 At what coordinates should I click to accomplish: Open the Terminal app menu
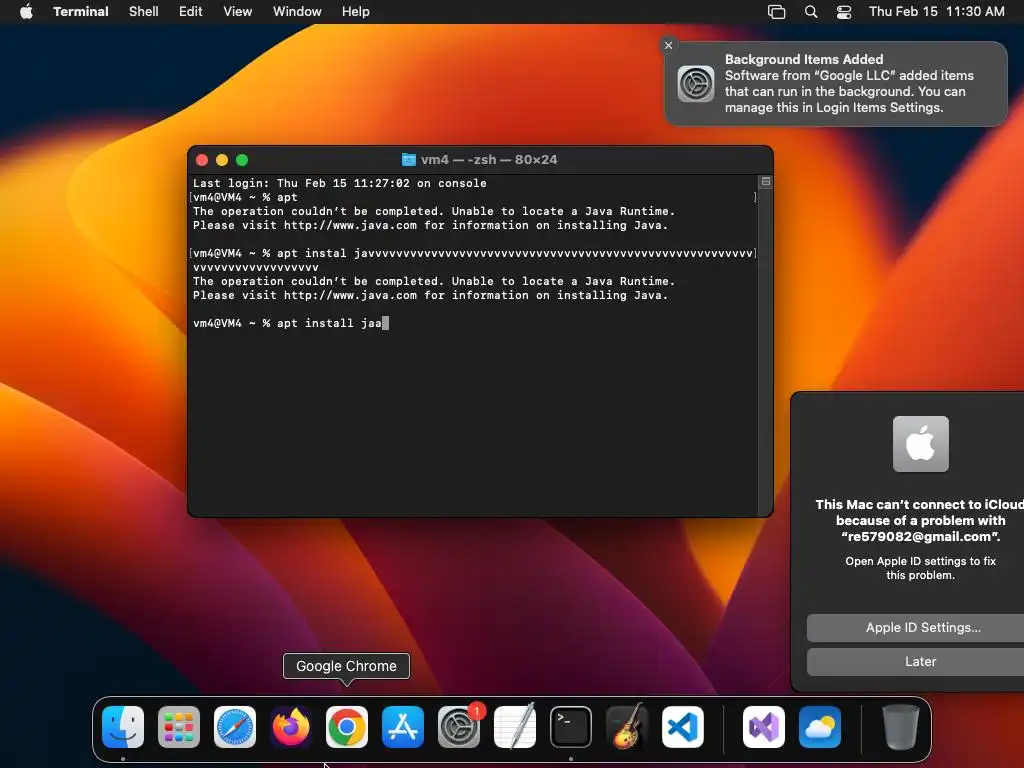pyautogui.click(x=81, y=11)
